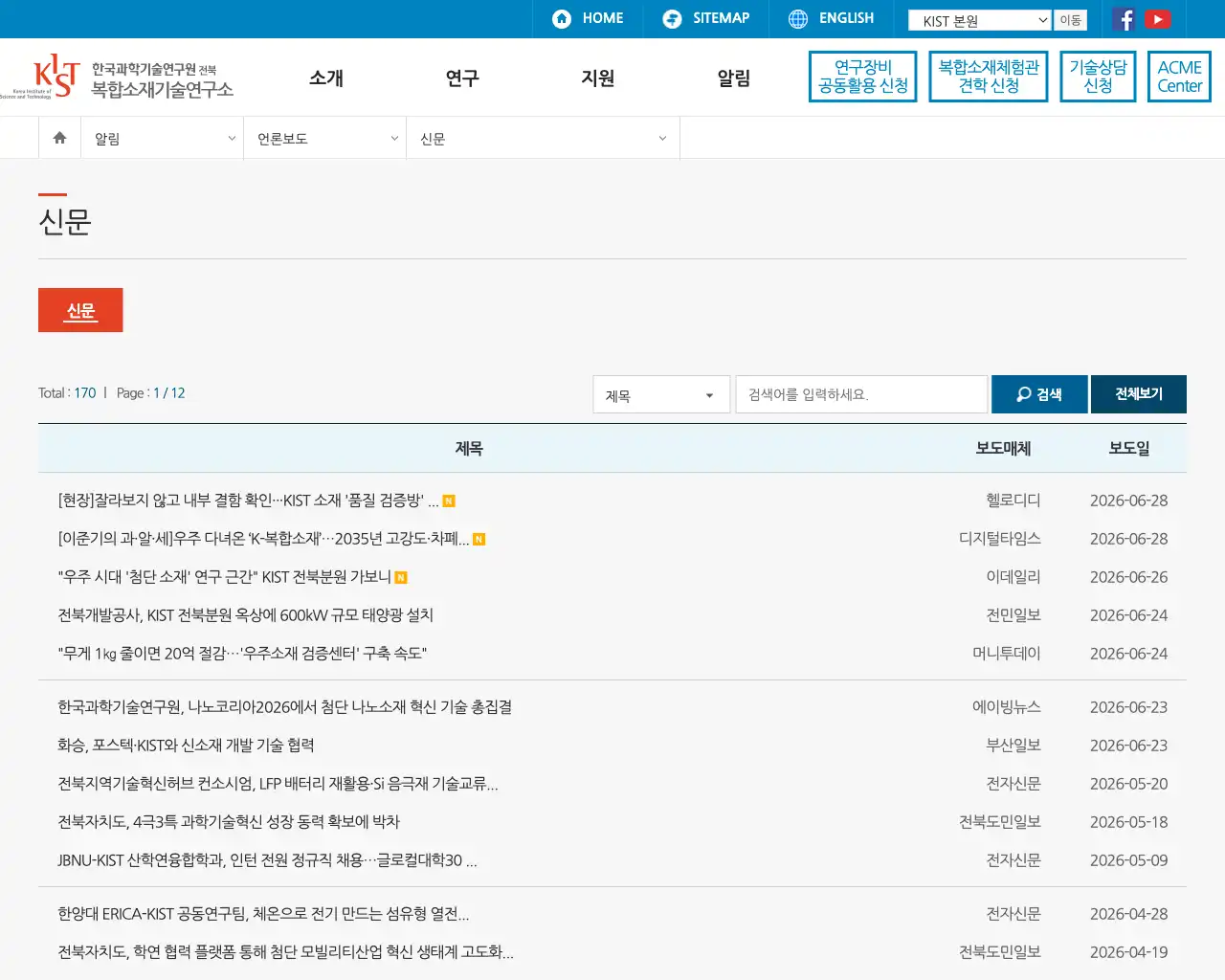Screen dimensions: 1225x980
Task: Focus the 검색어를 입력하세요 search field
Action: pos(861,394)
